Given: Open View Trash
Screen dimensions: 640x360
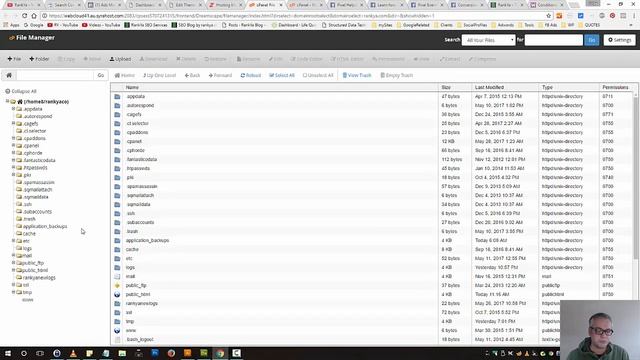Looking at the screenshot, I should pyautogui.click(x=357, y=75).
